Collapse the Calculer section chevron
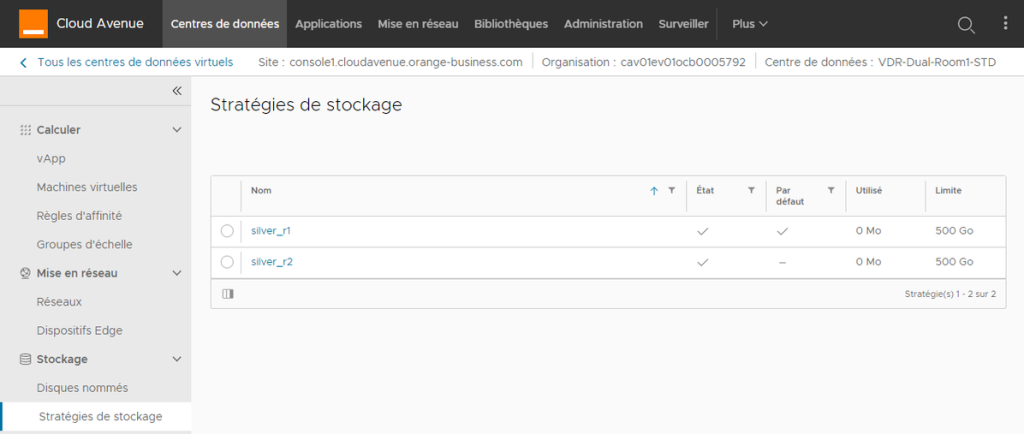 coord(176,130)
